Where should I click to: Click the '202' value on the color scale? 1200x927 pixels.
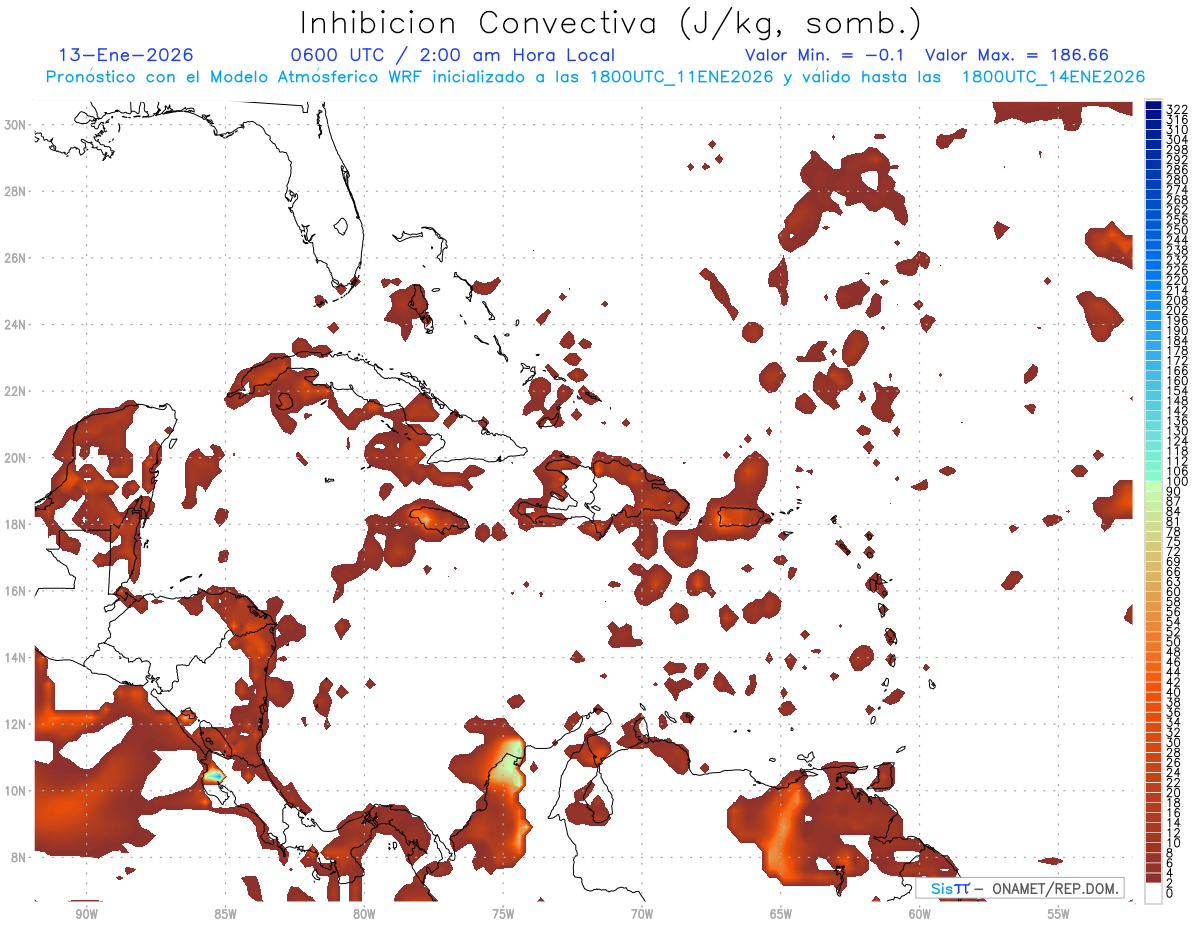(1177, 311)
